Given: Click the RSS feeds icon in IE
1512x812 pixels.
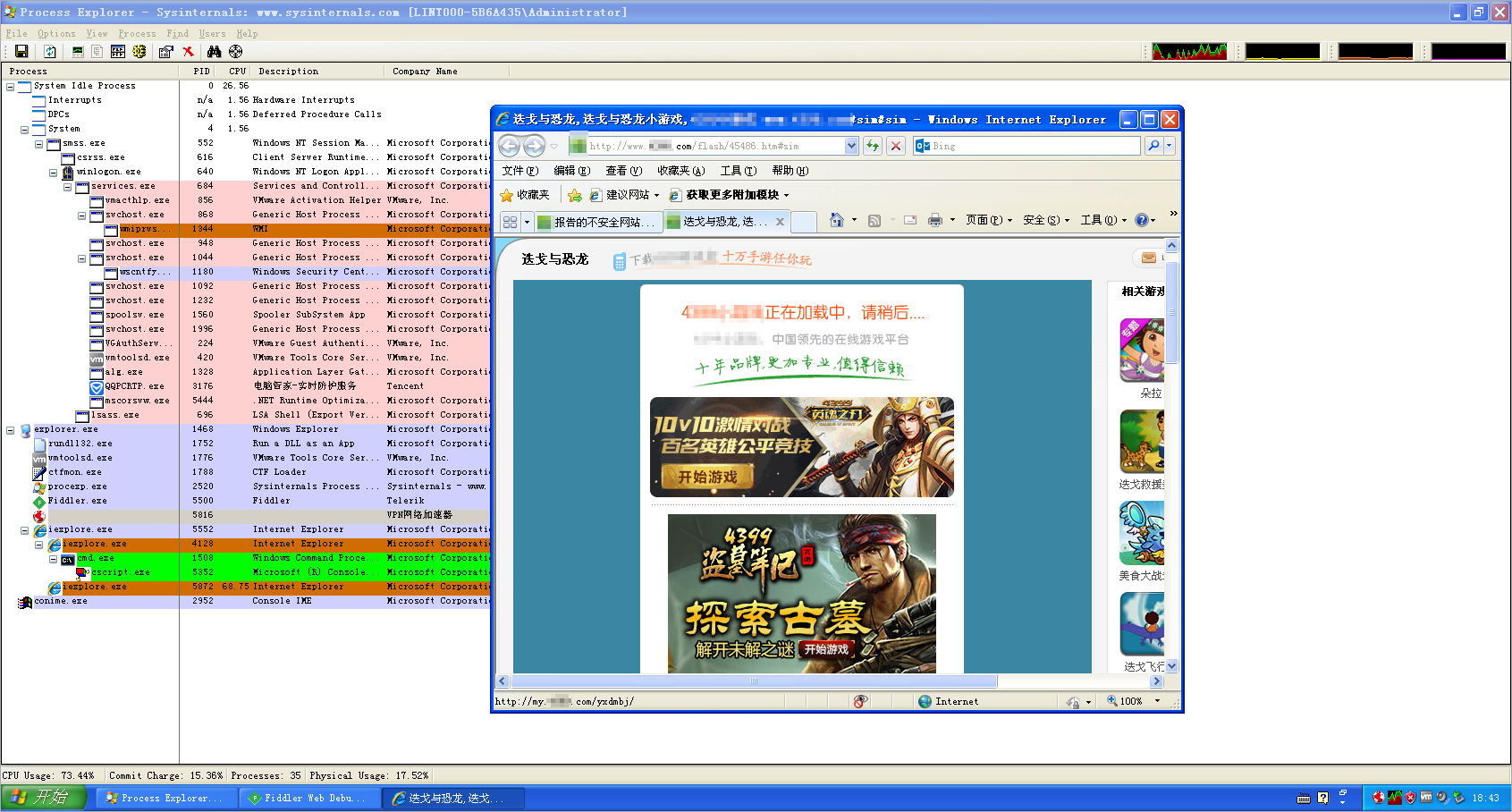Looking at the screenshot, I should [874, 220].
